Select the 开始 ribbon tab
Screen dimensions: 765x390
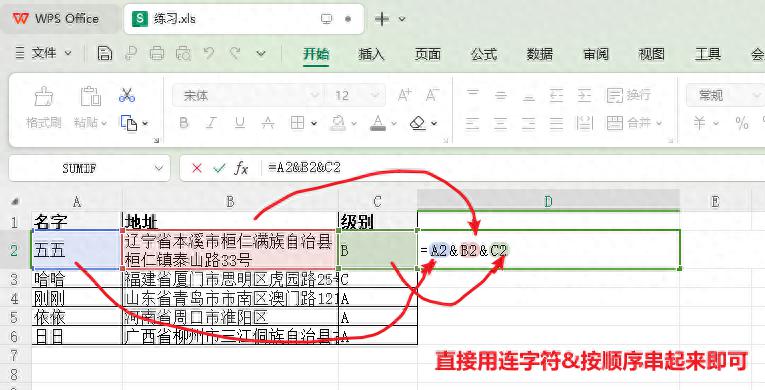pyautogui.click(x=316, y=54)
